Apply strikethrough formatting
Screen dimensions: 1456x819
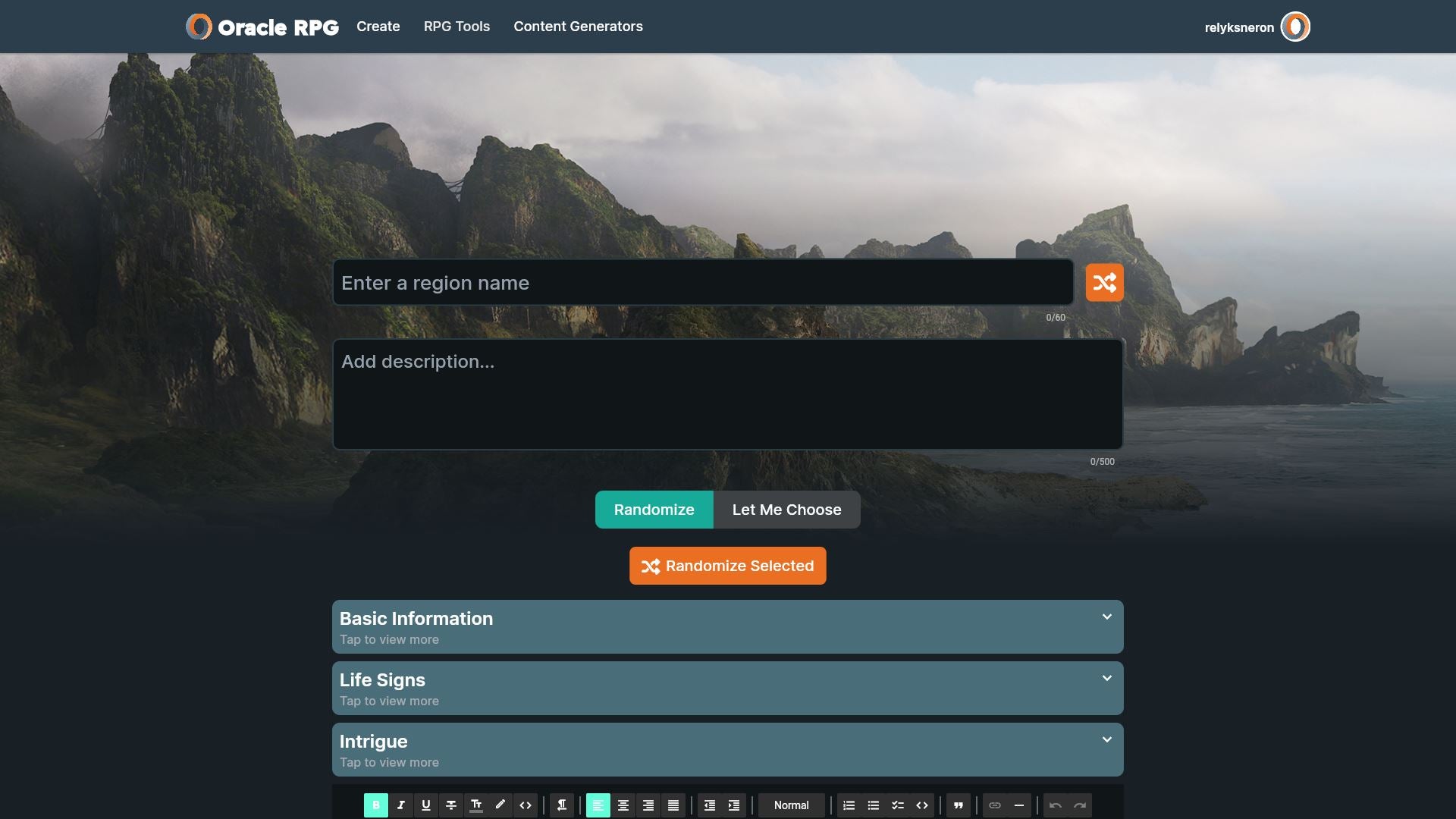coord(450,805)
